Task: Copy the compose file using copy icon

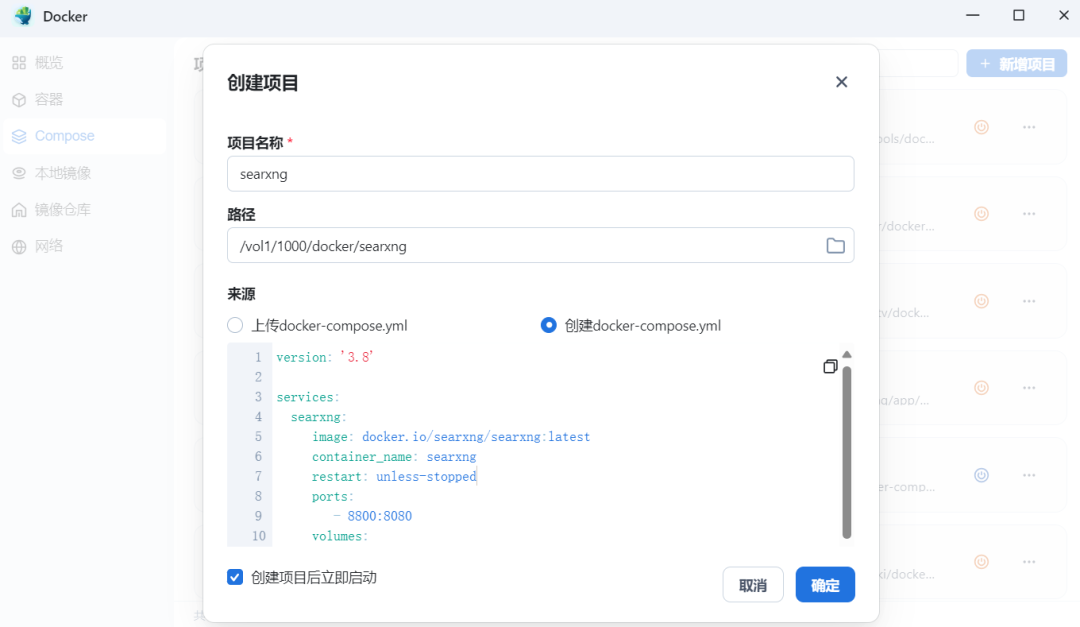Action: 830,366
